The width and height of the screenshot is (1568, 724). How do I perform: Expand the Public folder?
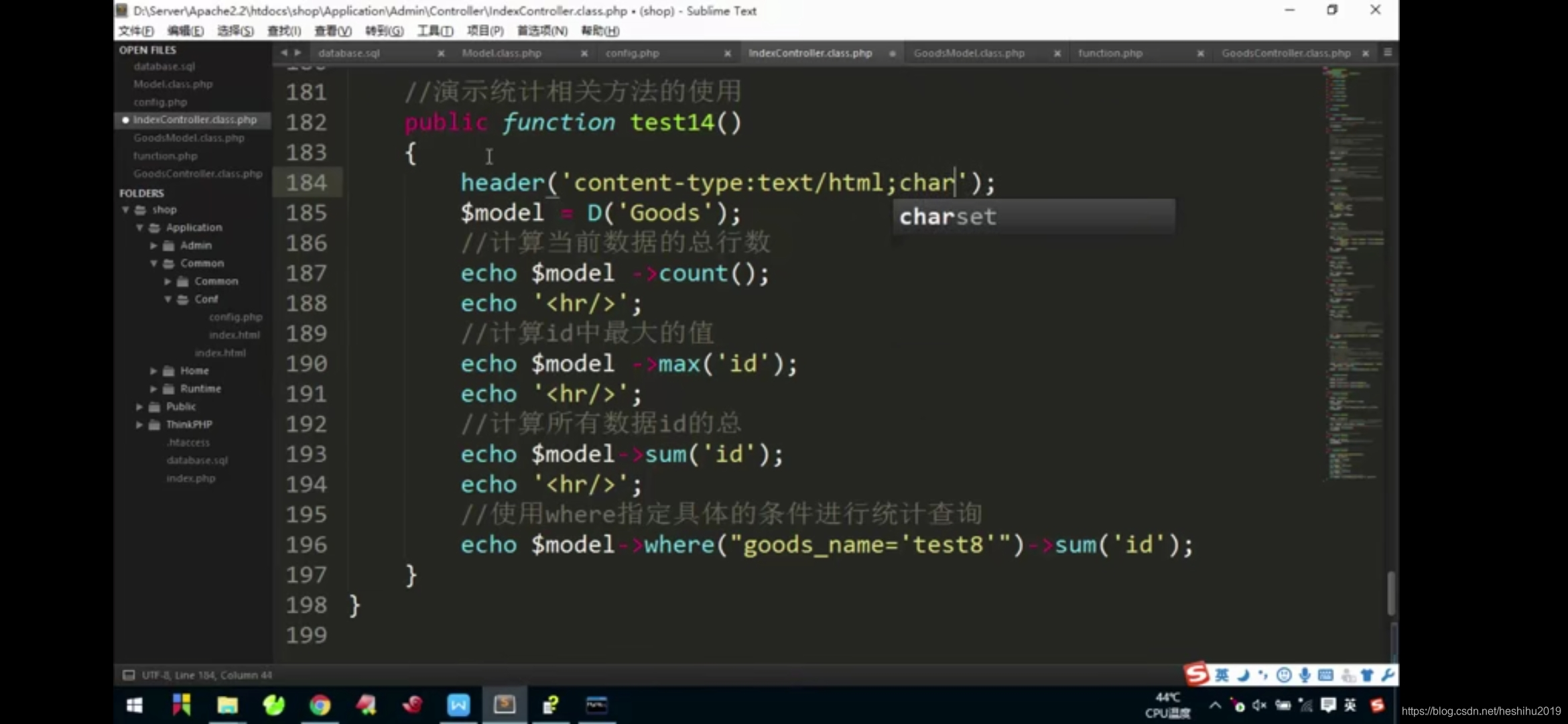tap(139, 407)
